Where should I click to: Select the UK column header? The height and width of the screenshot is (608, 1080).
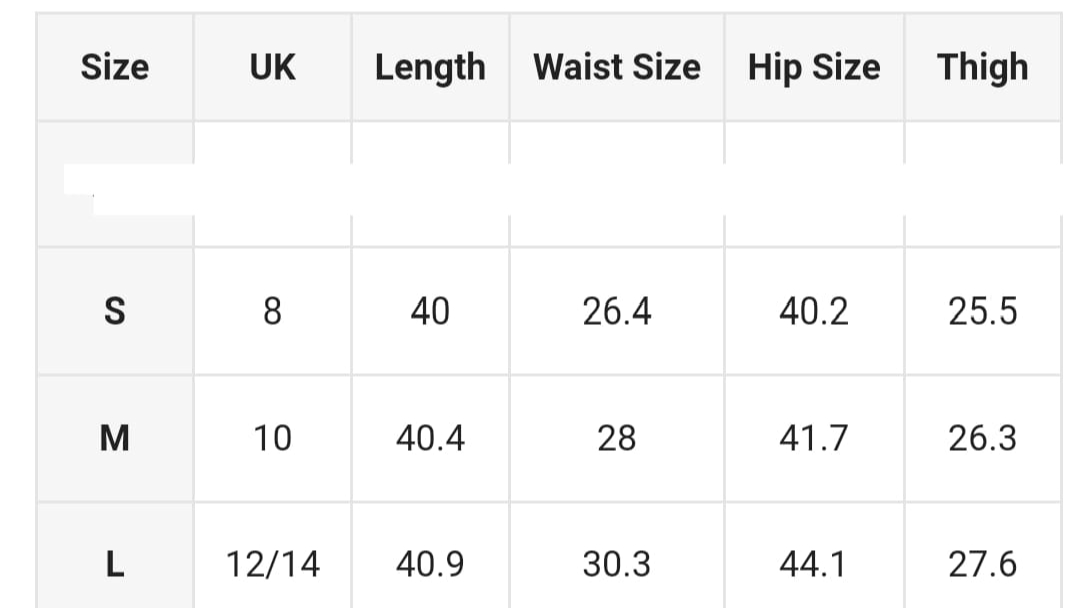coord(272,67)
